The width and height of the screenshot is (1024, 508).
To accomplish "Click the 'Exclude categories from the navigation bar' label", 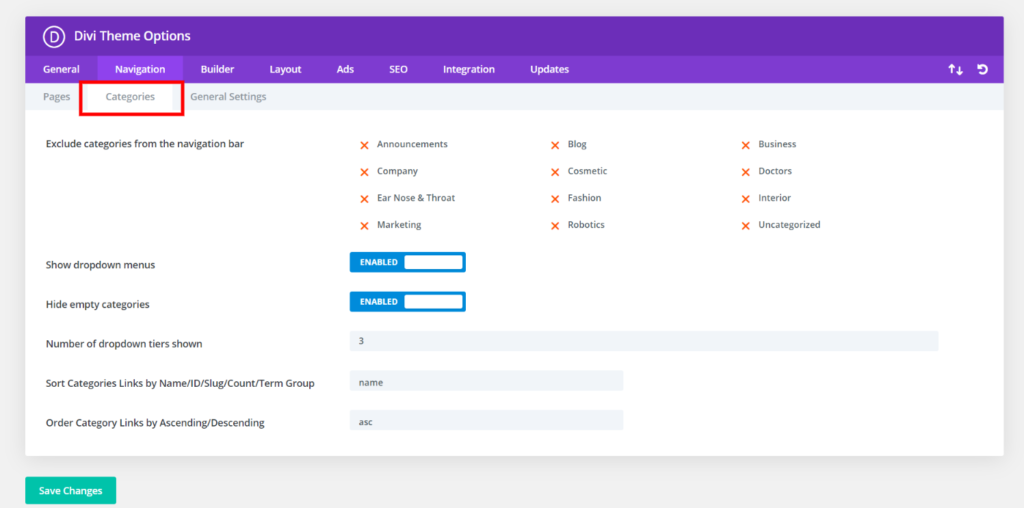I will pyautogui.click(x=145, y=144).
